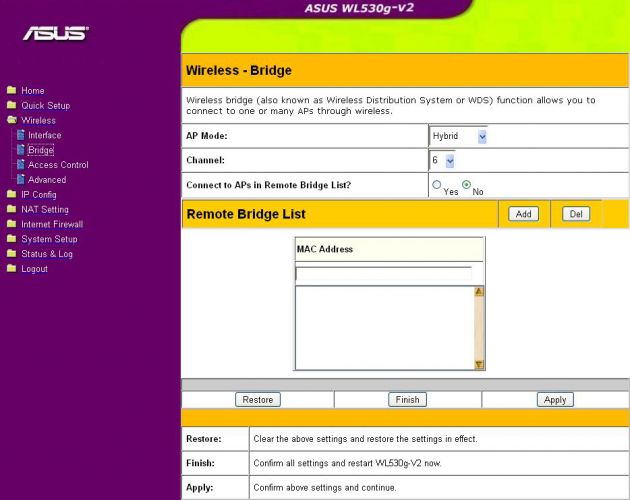Focus the MAC Address input field
The width and height of the screenshot is (630, 500).
coord(383,274)
